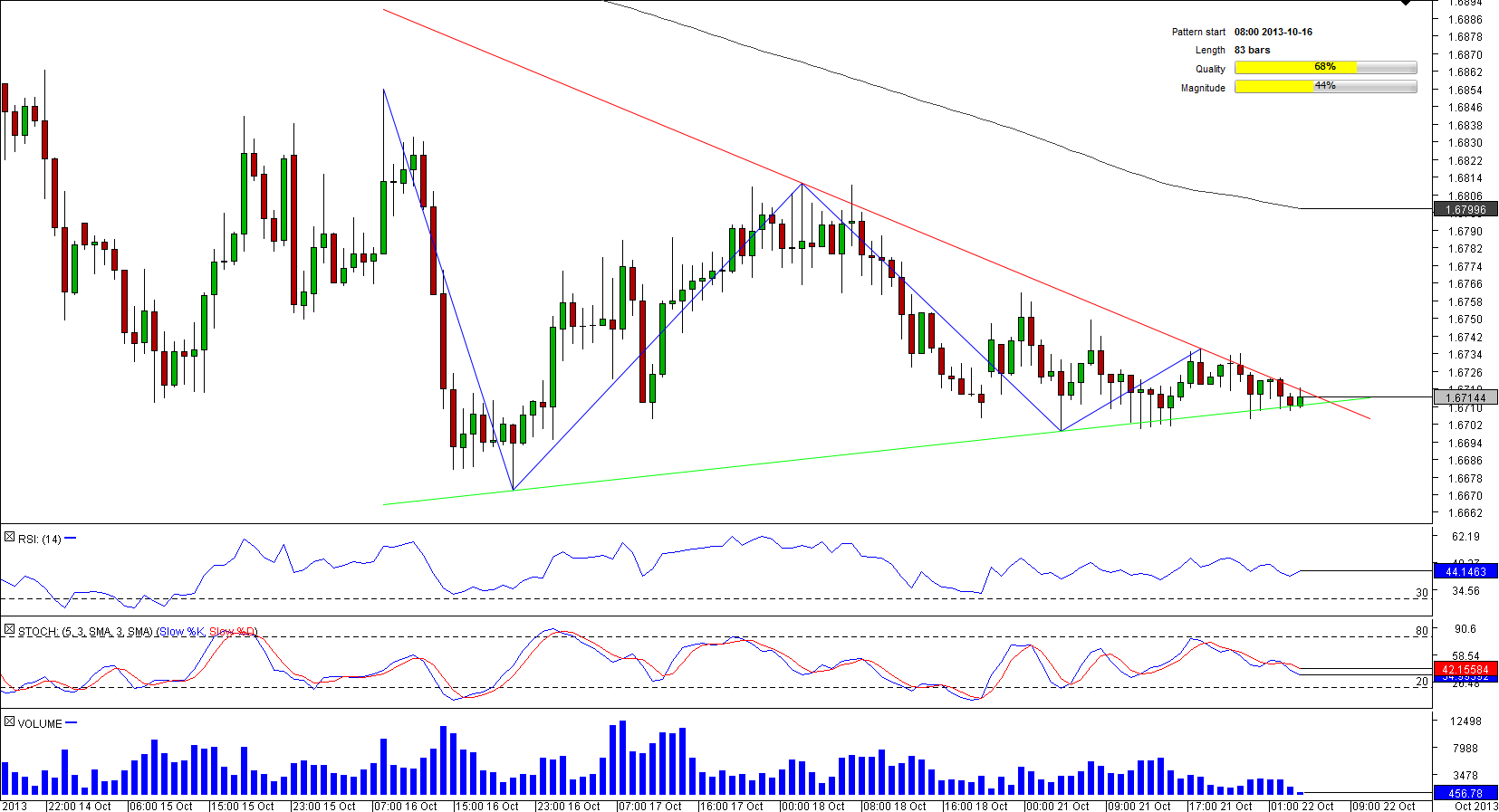Viewport: 1499px width, 812px height.
Task: Click the Magnitude 44% progress bar
Action: (x=1326, y=87)
